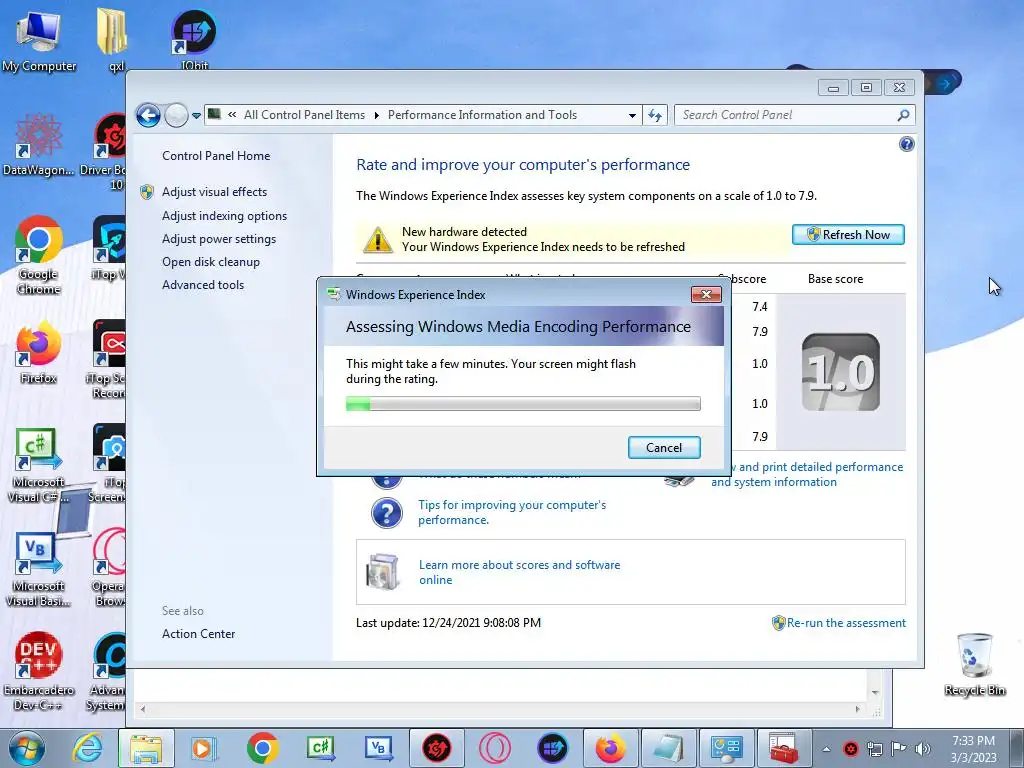This screenshot has height=768, width=1024.
Task: Open Driver Booster from the taskbar
Action: (x=437, y=748)
